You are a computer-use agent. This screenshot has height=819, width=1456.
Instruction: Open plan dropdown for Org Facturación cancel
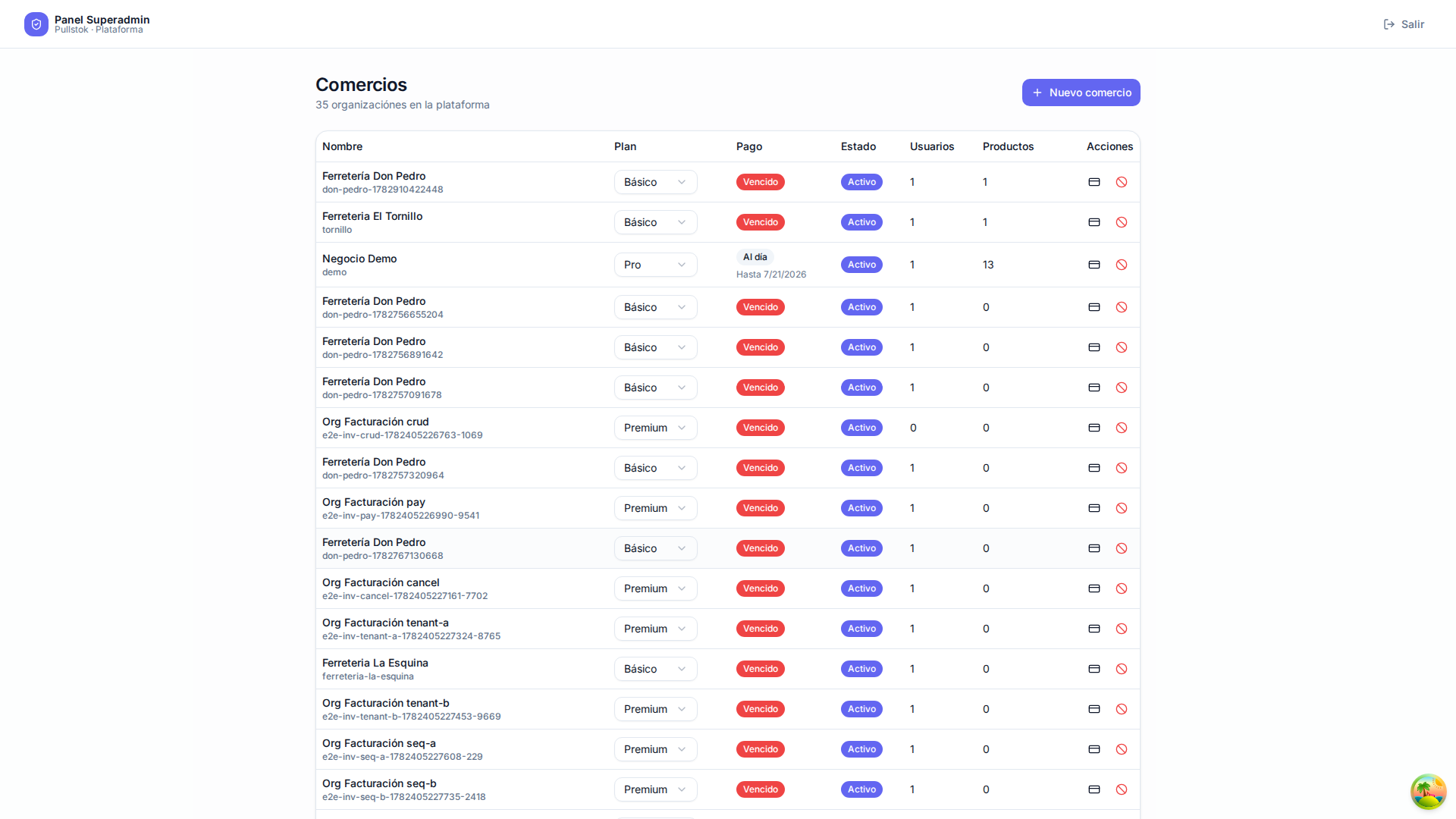click(655, 588)
